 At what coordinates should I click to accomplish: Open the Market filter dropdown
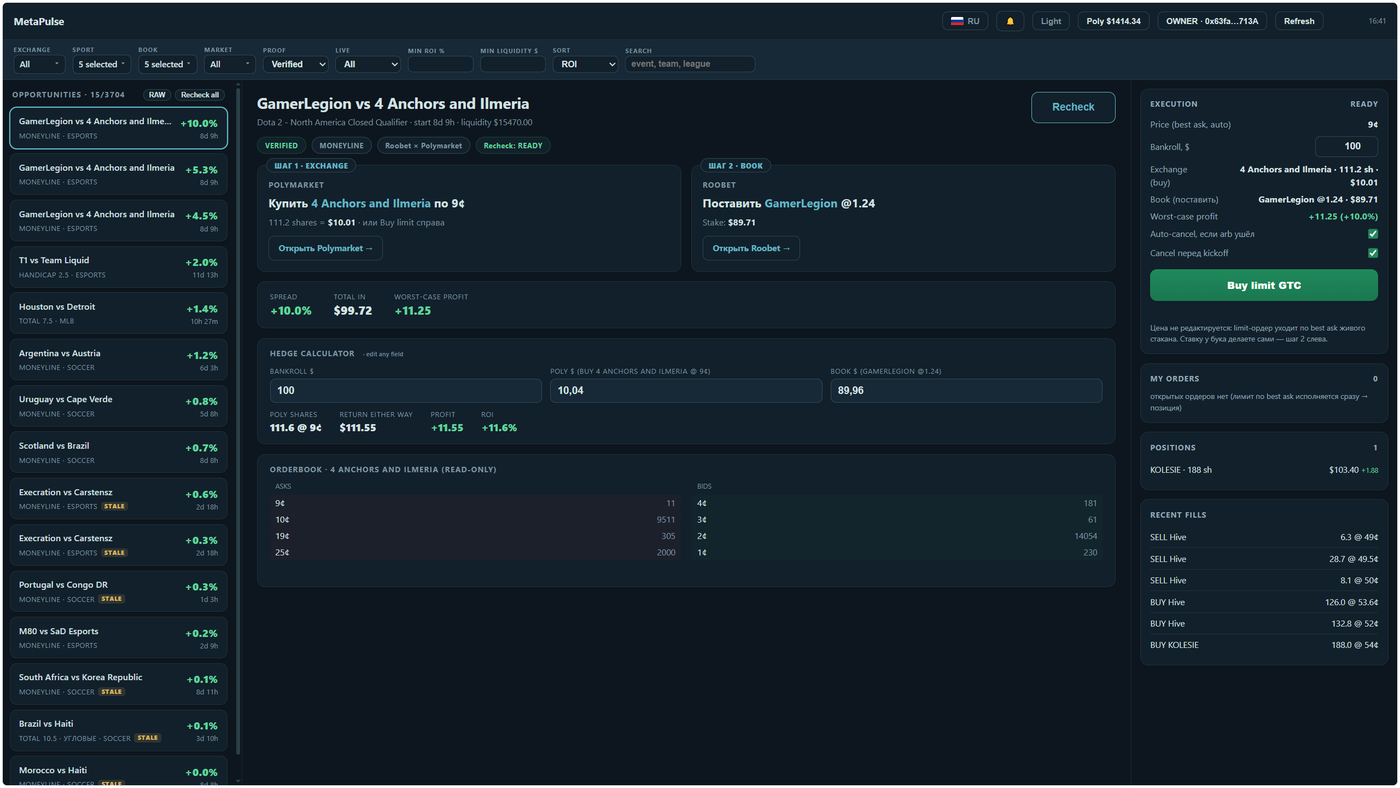[229, 64]
